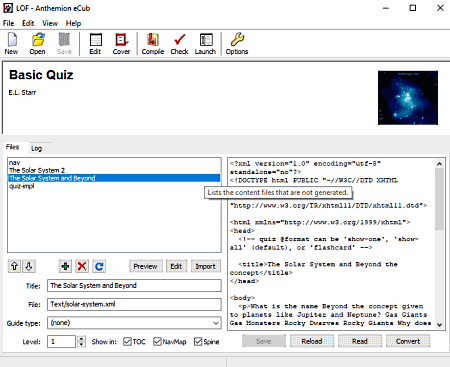
Task: Toggle the Spine checkbox
Action: [198, 342]
